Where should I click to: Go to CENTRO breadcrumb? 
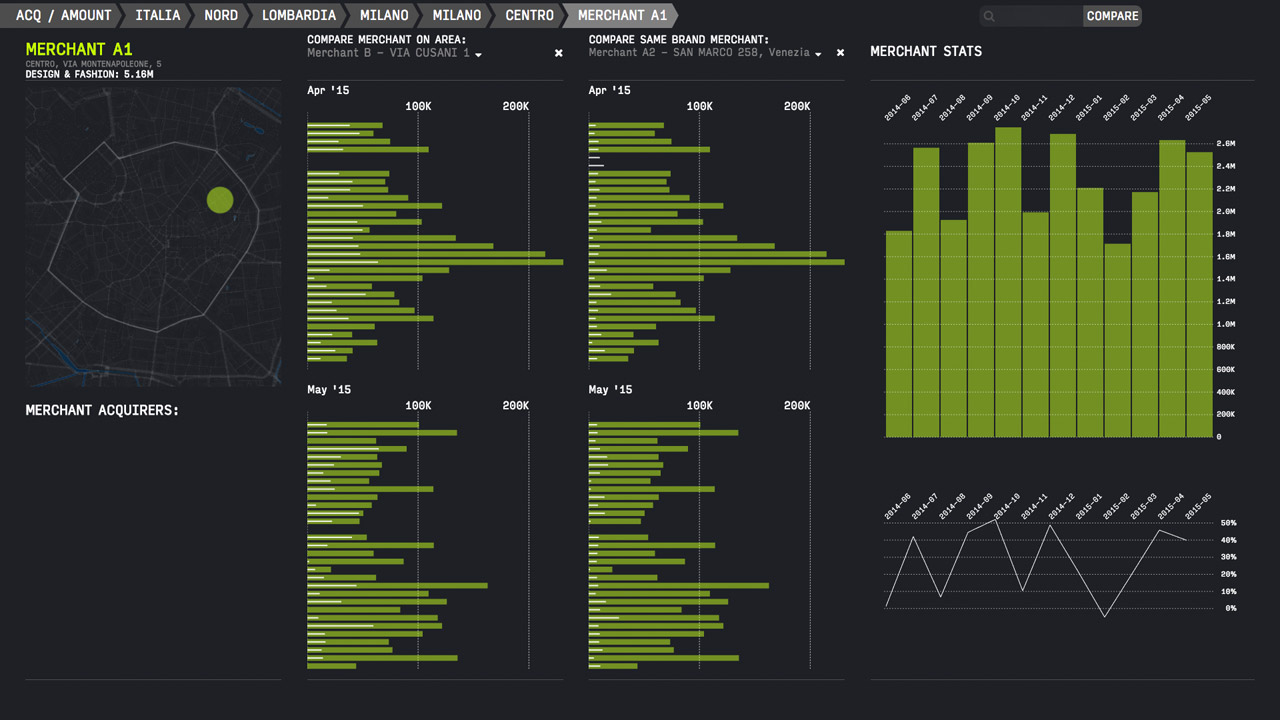coord(529,15)
